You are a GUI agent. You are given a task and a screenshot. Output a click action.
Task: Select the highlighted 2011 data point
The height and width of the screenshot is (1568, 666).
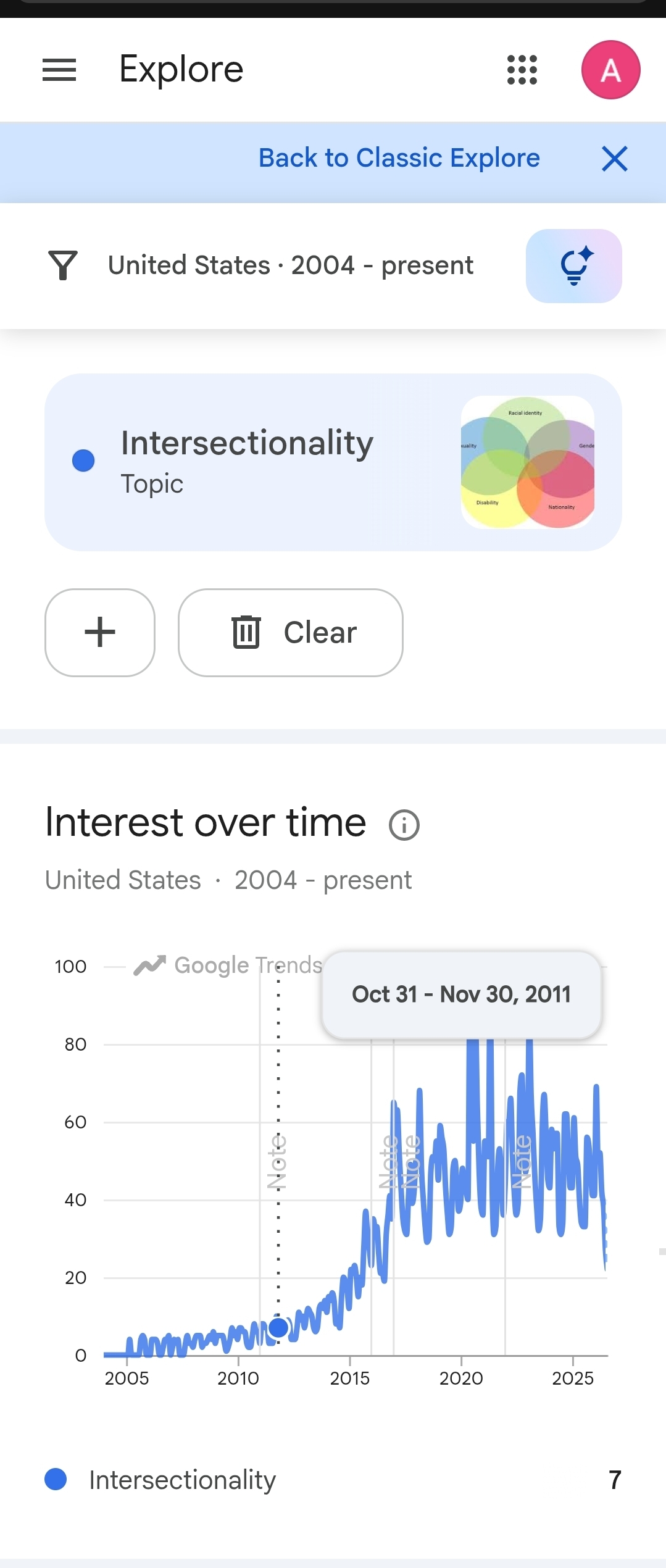(x=278, y=1327)
